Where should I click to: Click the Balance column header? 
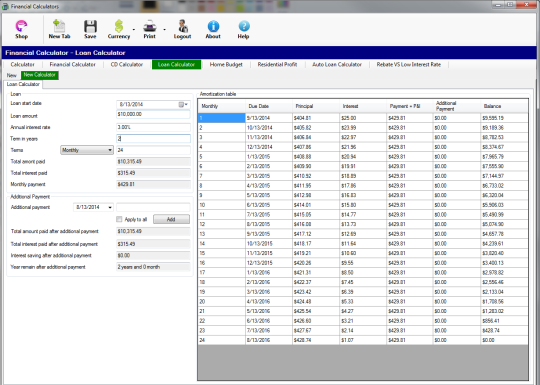(x=504, y=106)
